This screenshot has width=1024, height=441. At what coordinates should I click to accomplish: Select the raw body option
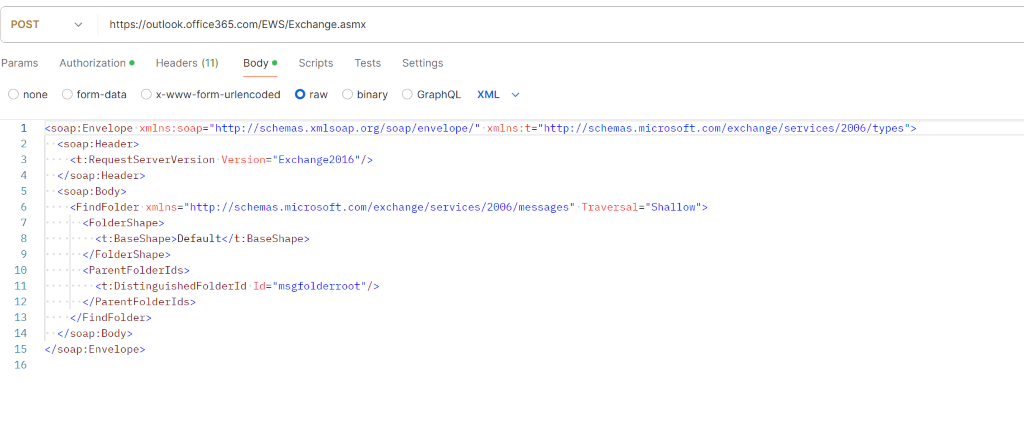311,94
